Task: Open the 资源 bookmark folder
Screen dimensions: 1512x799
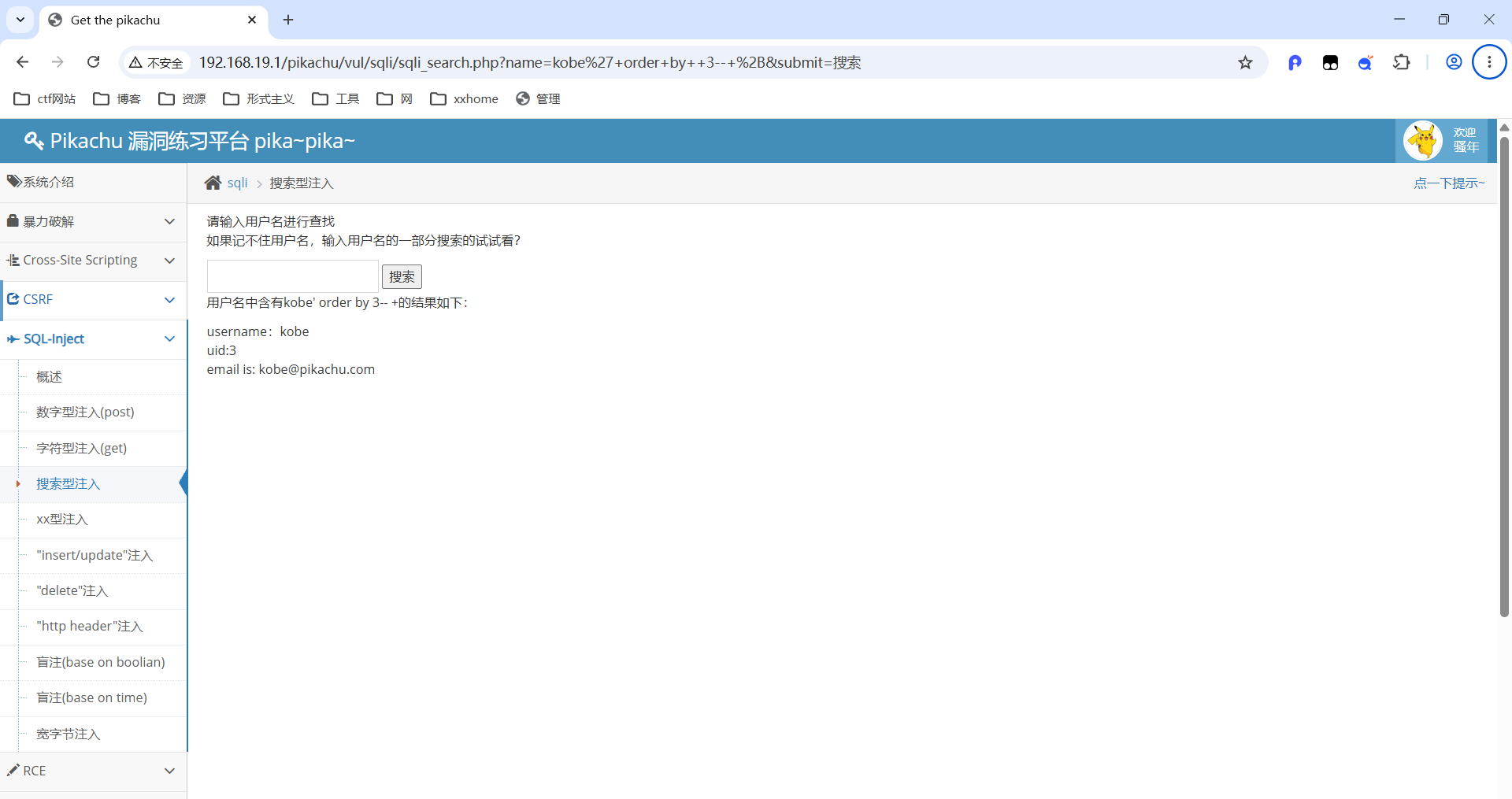Action: pos(182,98)
